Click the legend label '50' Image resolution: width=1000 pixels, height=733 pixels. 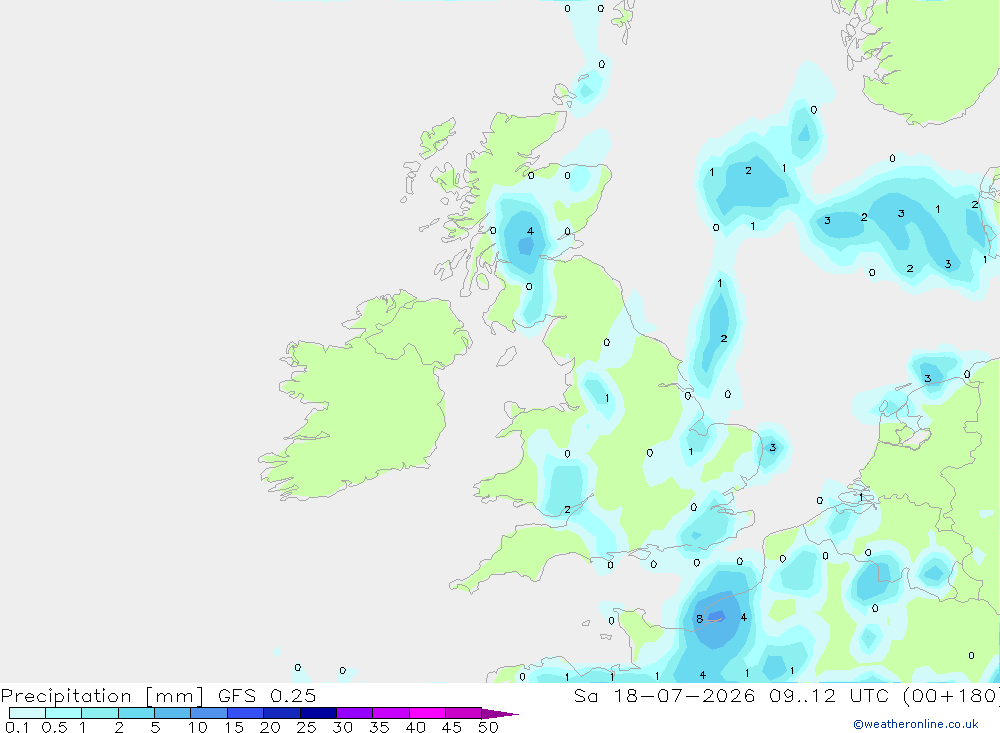pos(489,727)
